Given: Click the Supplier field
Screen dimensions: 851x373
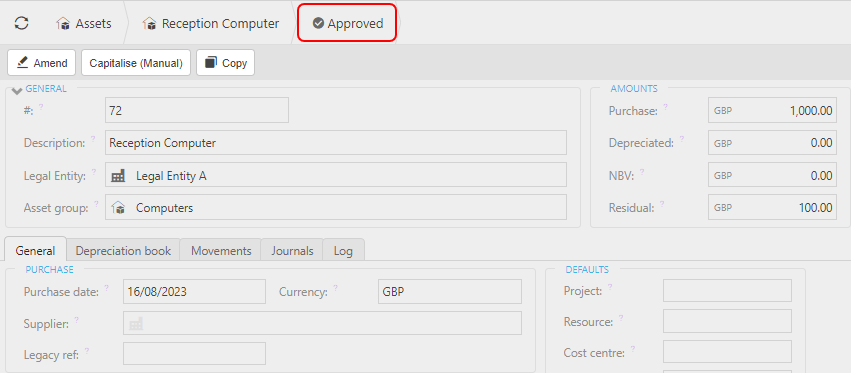Looking at the screenshot, I should [322, 323].
